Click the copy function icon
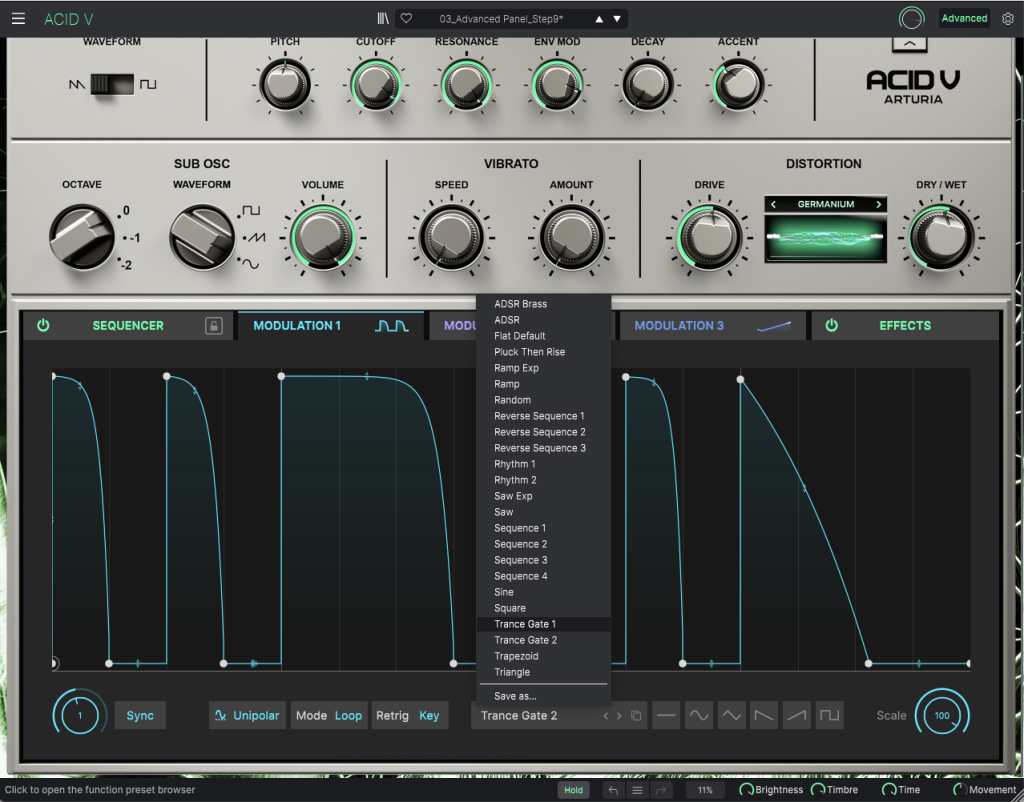Viewport: 1024px width, 802px height. pyautogui.click(x=636, y=716)
